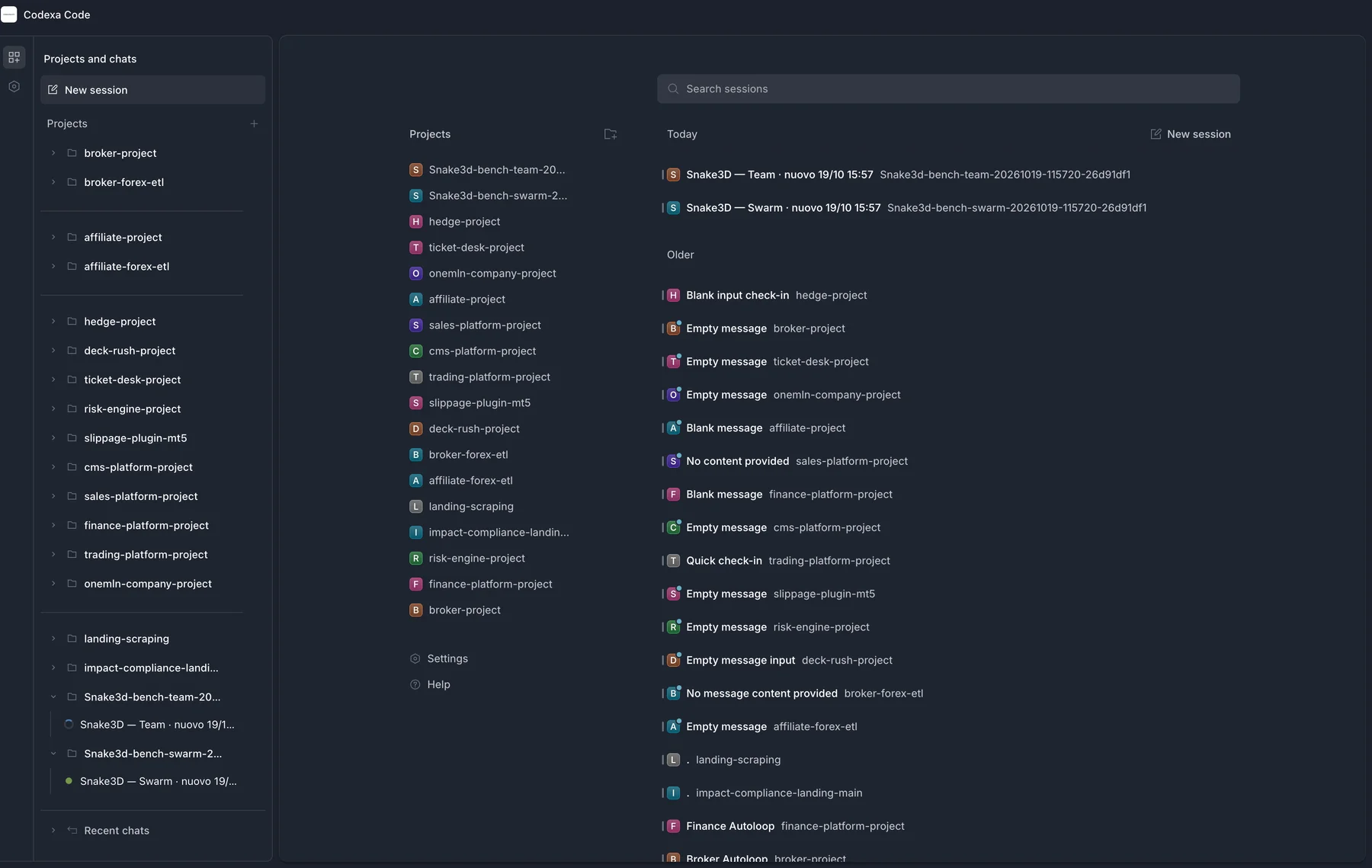Click the S badge of Snake3D Team session
Viewport: 1372px width, 868px height.
(x=673, y=175)
